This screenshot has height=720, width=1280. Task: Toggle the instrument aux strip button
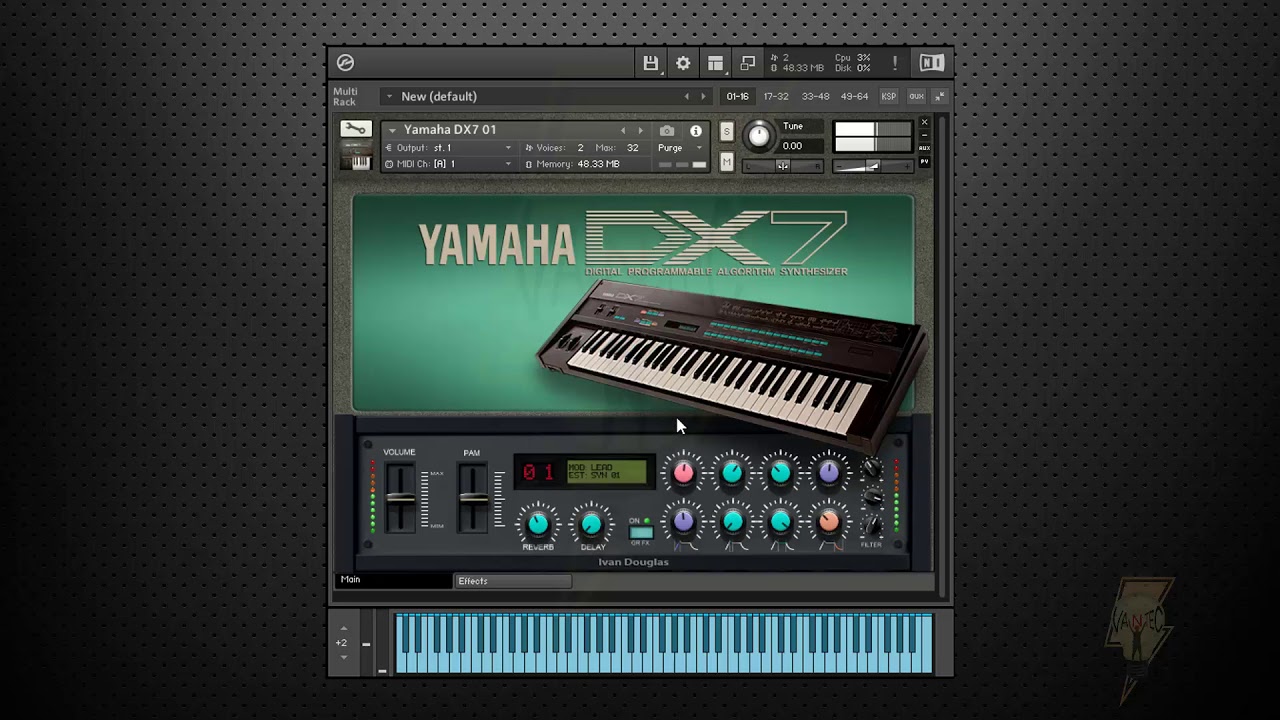pyautogui.click(x=924, y=148)
